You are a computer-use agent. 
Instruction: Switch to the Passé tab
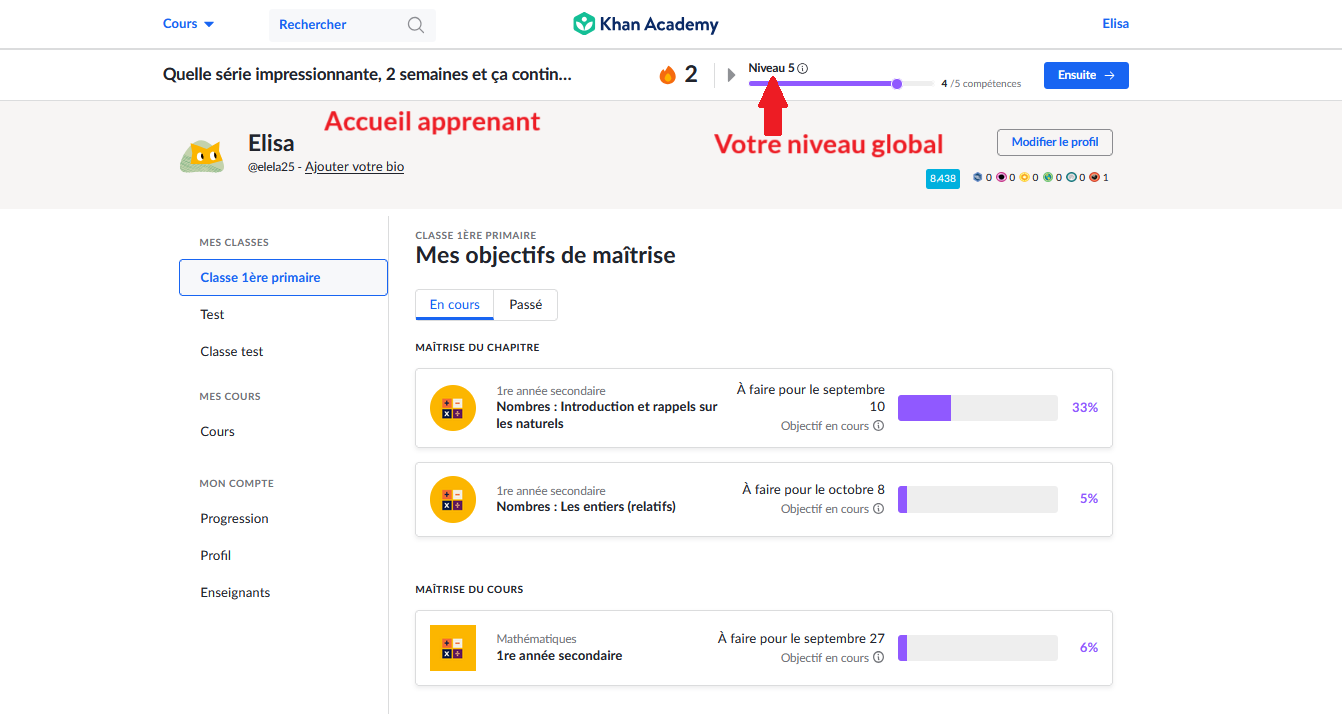coord(526,305)
